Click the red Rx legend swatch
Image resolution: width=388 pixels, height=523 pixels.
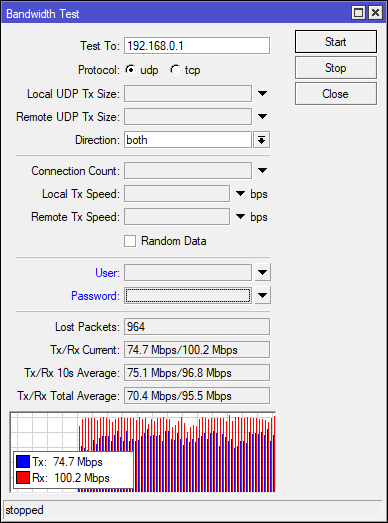point(23,478)
